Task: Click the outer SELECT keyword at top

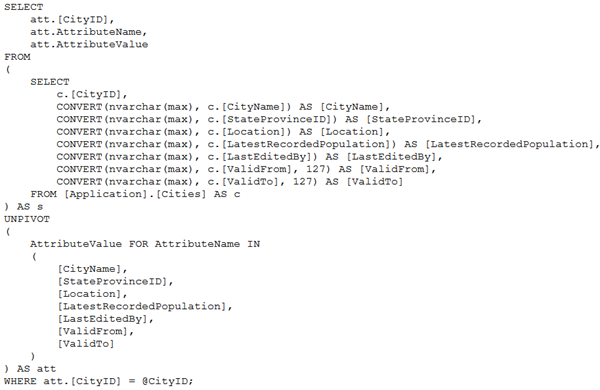Action: click(24, 7)
